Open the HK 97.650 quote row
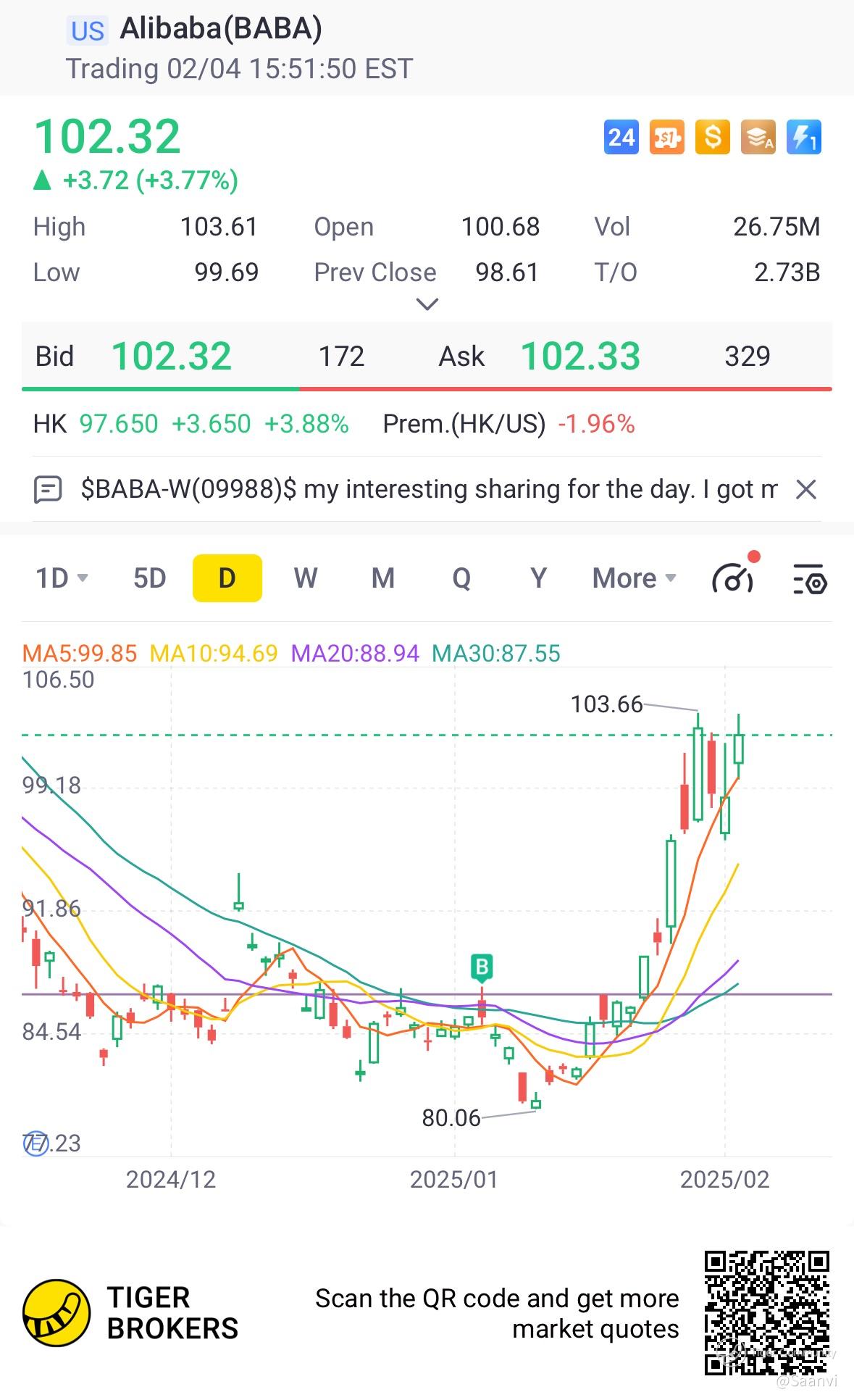 pos(191,424)
